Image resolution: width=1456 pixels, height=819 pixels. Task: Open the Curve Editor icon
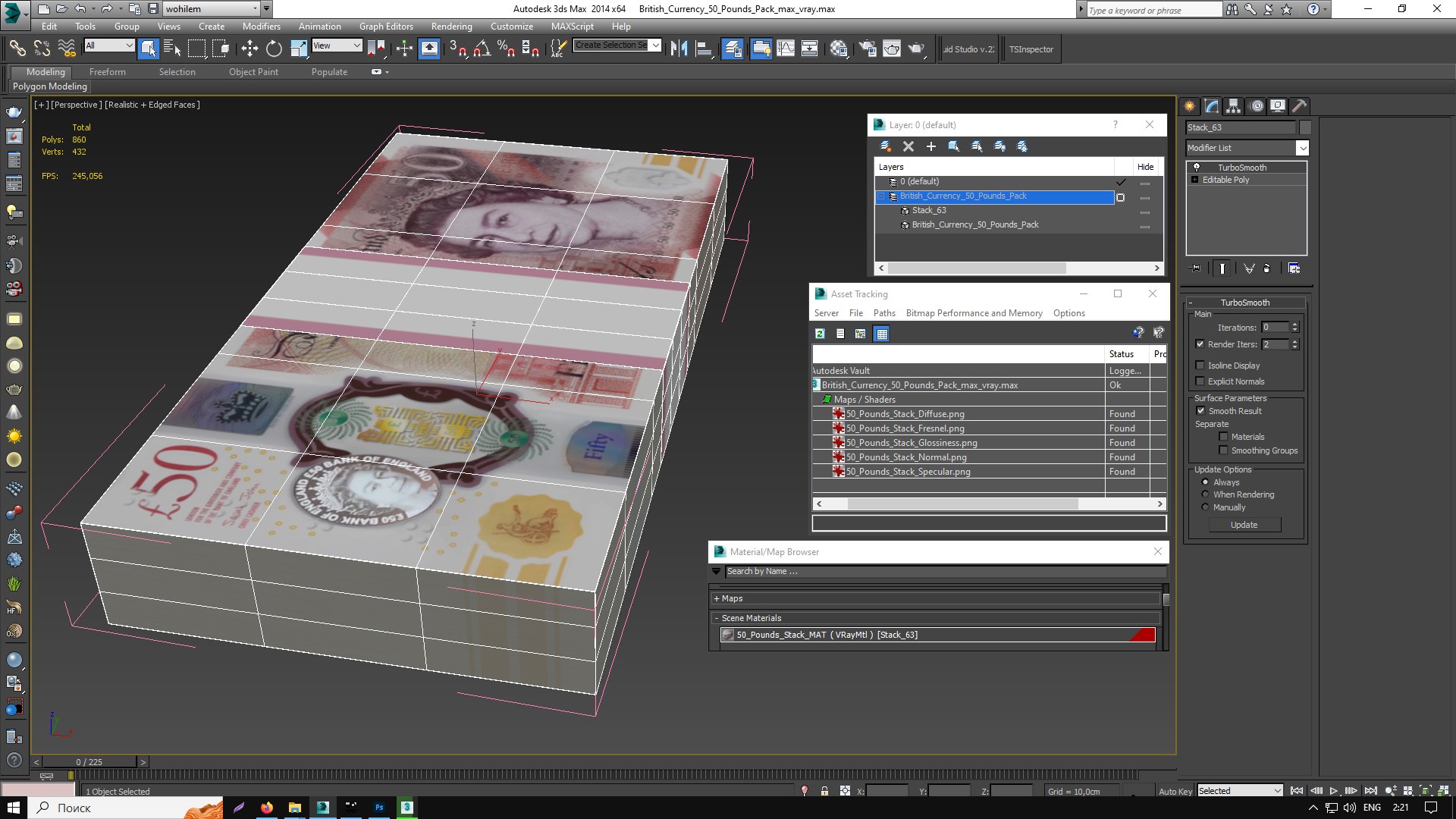point(786,49)
